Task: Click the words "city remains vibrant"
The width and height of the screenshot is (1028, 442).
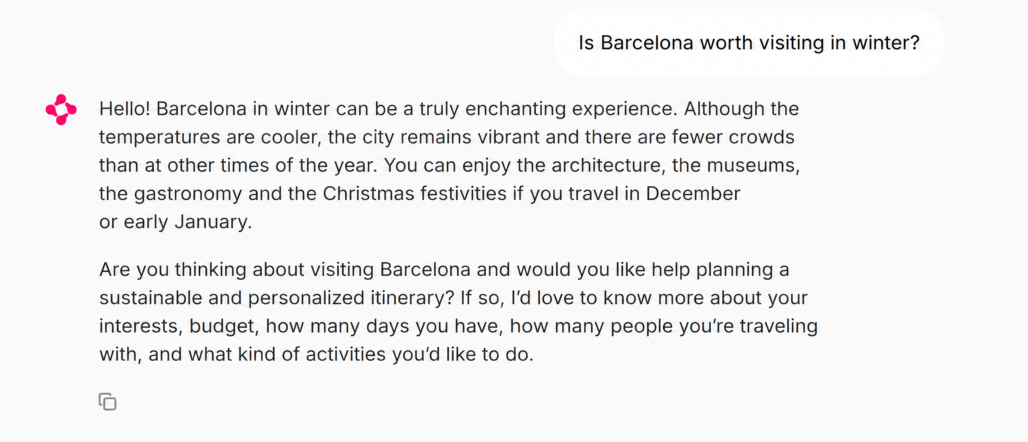Action: coord(446,138)
